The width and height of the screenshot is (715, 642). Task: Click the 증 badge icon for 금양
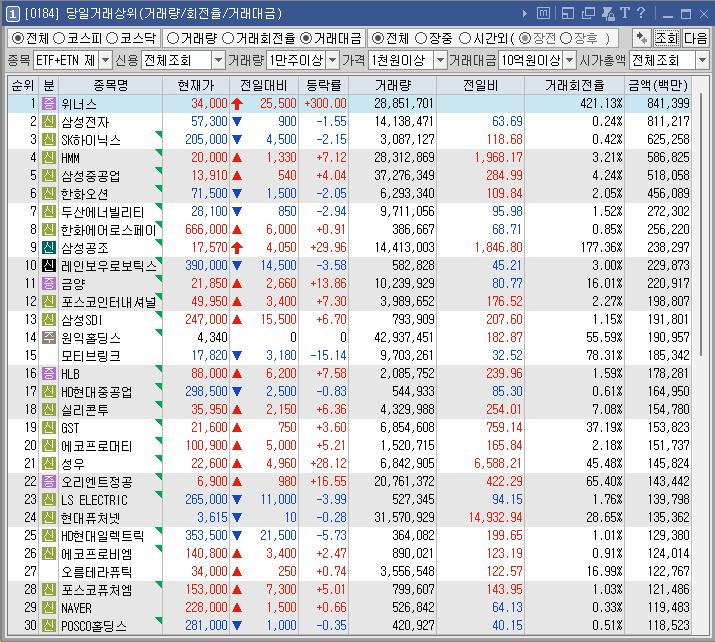click(48, 283)
